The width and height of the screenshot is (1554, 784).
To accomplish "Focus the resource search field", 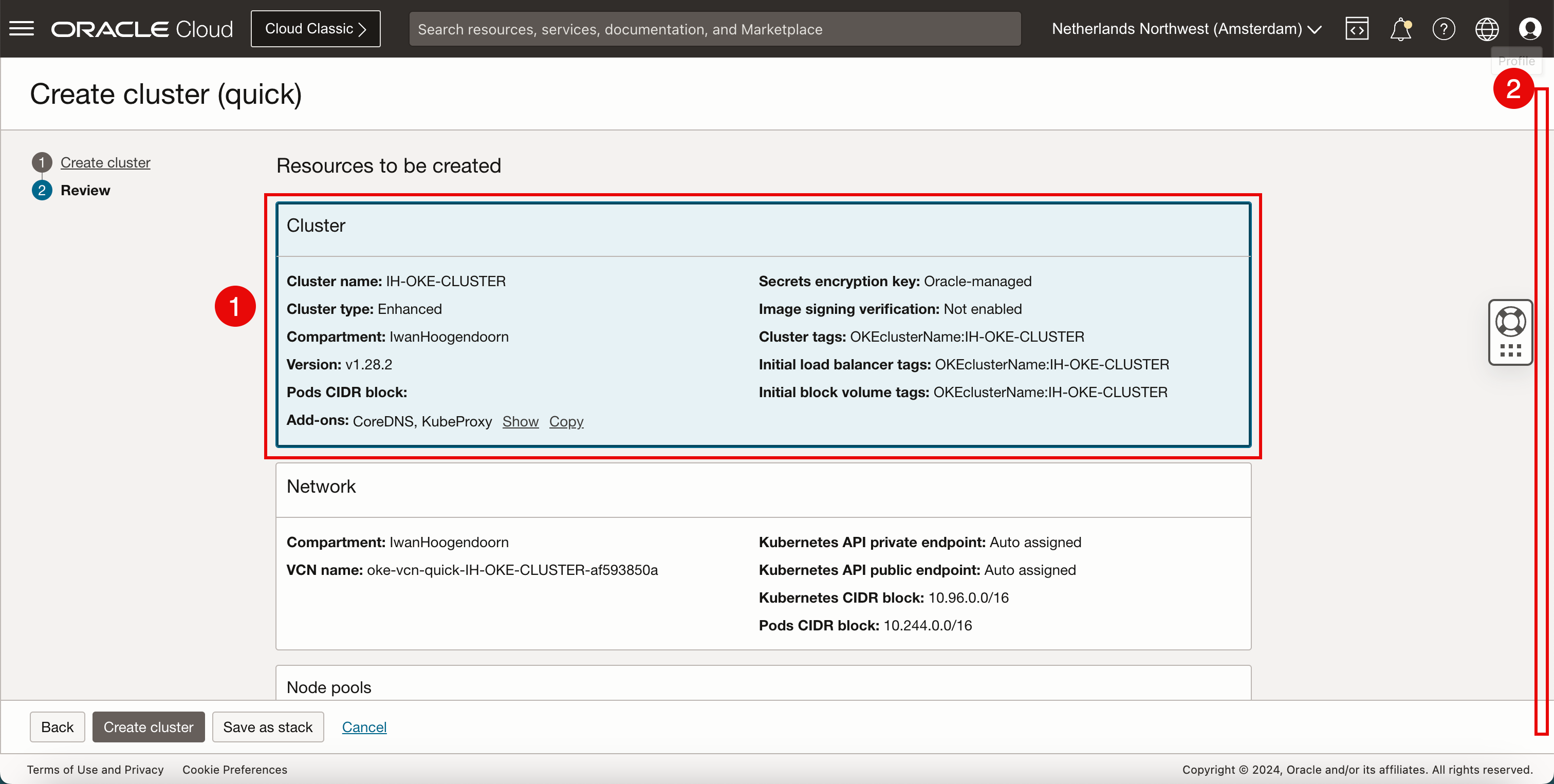I will coord(714,29).
